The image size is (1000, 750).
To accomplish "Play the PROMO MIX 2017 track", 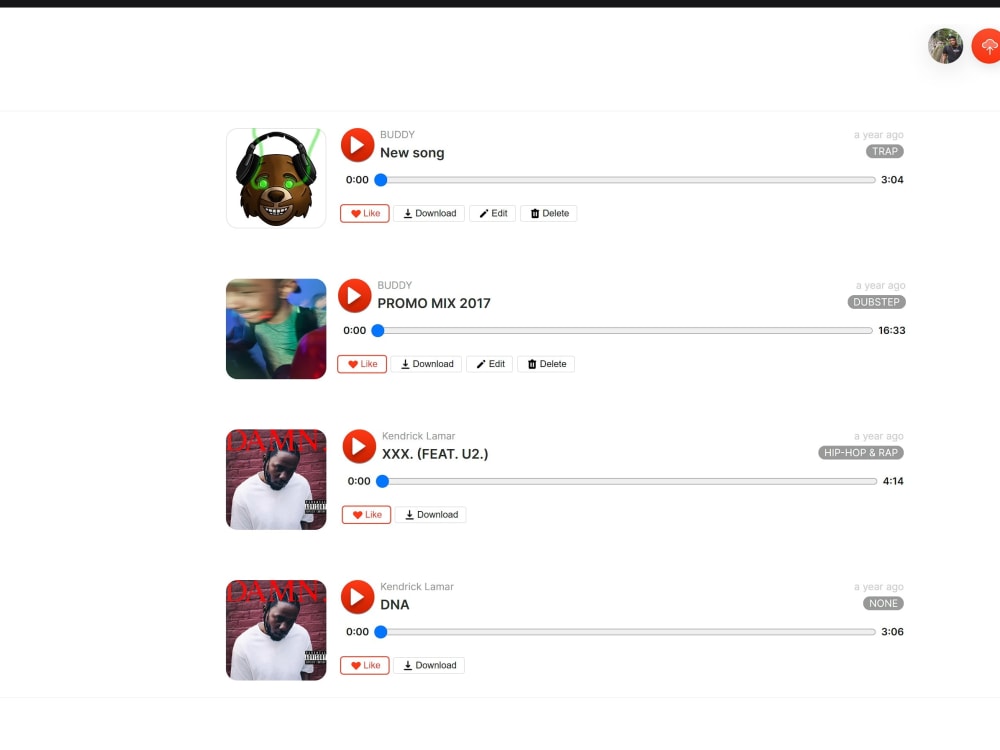I will (x=355, y=295).
